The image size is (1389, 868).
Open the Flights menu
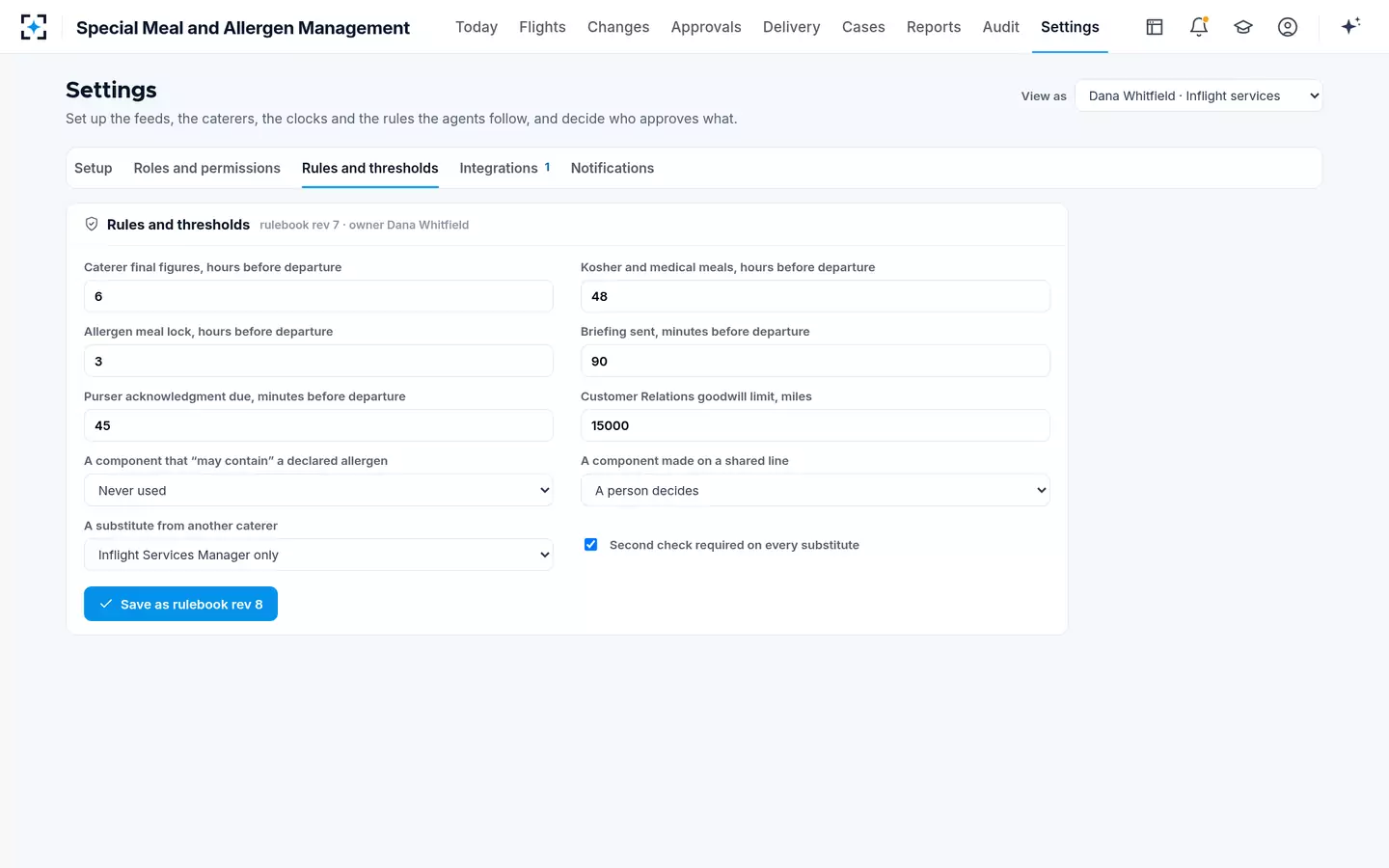tap(542, 27)
